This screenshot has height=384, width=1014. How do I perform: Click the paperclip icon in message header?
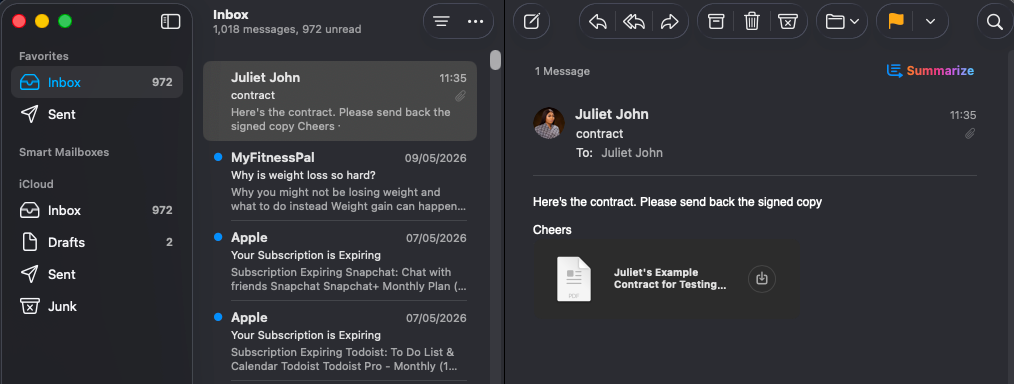[x=969, y=134]
